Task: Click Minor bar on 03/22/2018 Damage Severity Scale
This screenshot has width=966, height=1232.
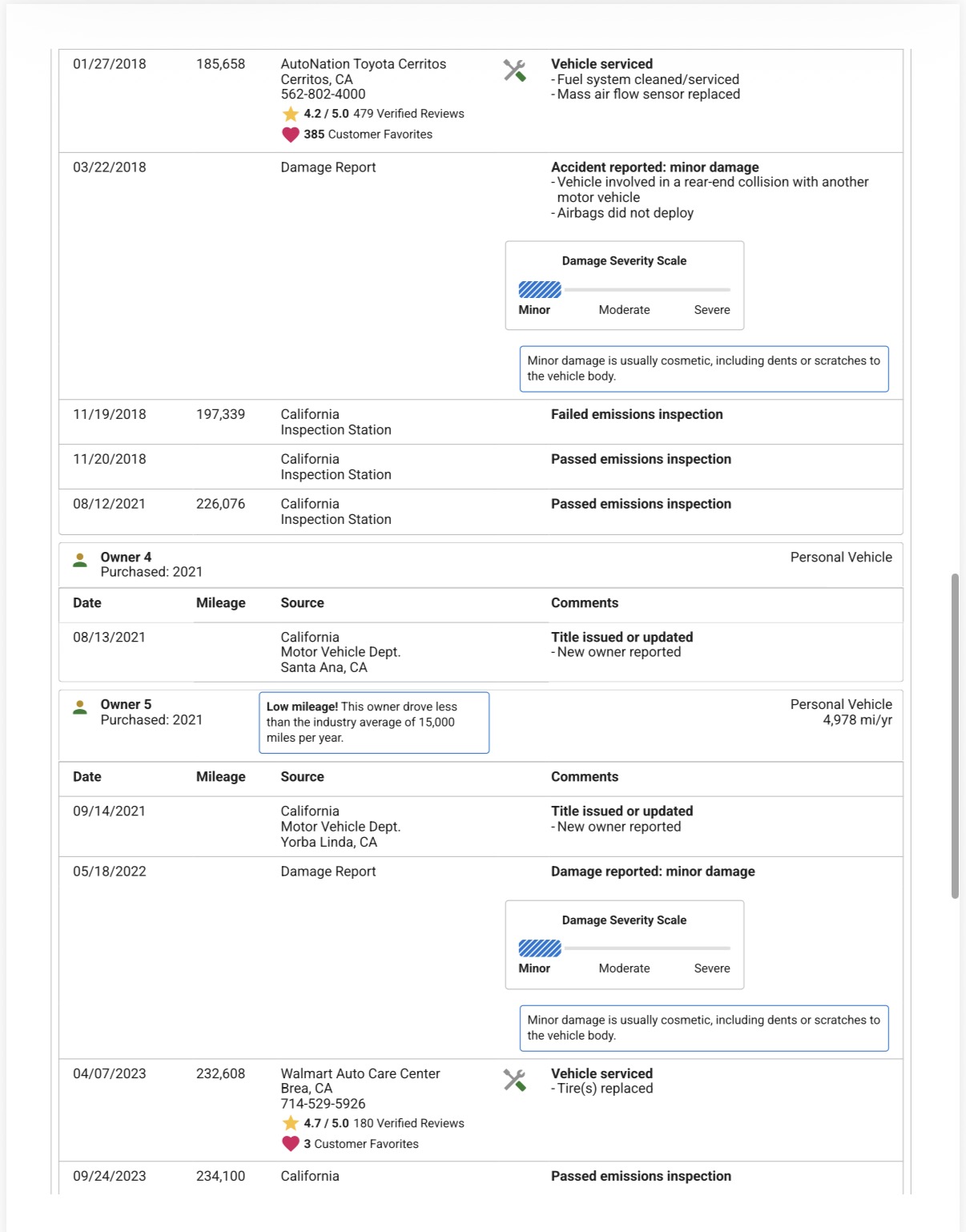Action: (540, 289)
